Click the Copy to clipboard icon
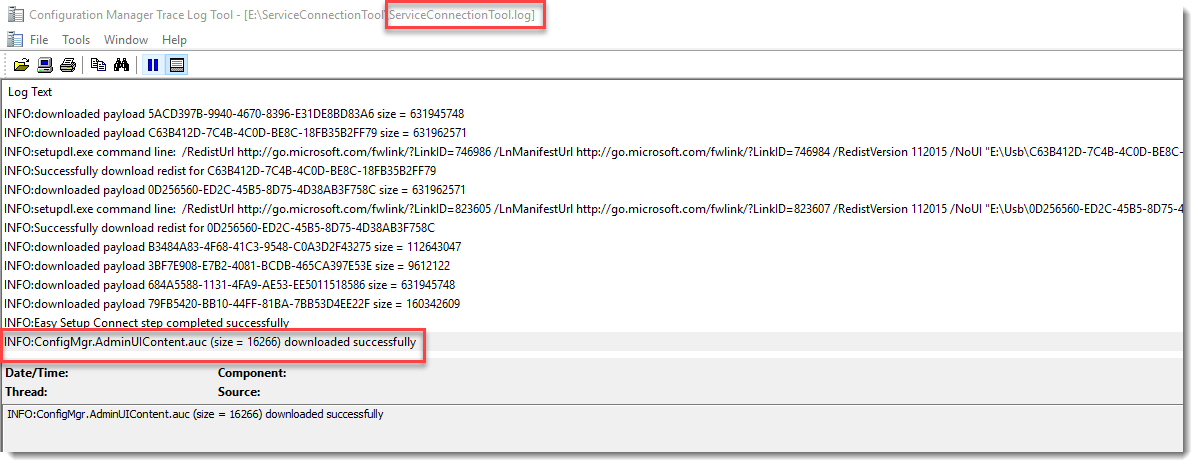 [x=98, y=65]
